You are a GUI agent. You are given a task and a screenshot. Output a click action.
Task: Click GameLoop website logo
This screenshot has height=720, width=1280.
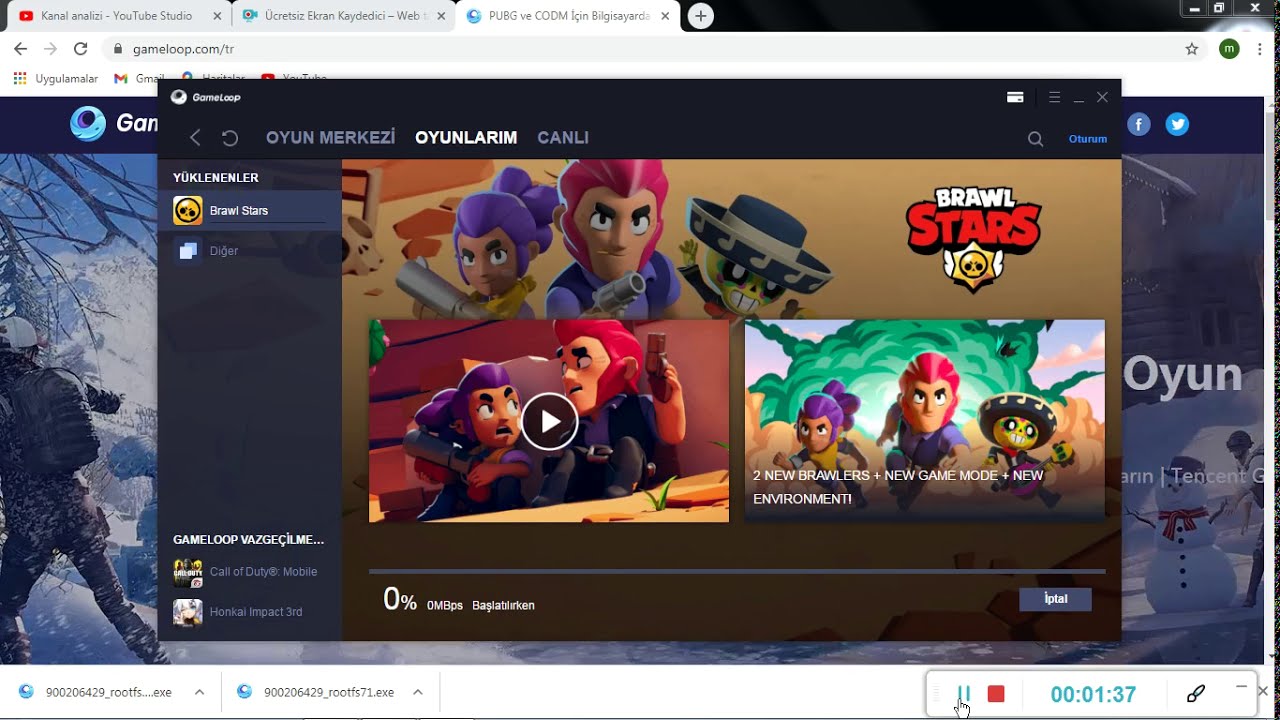(x=113, y=123)
